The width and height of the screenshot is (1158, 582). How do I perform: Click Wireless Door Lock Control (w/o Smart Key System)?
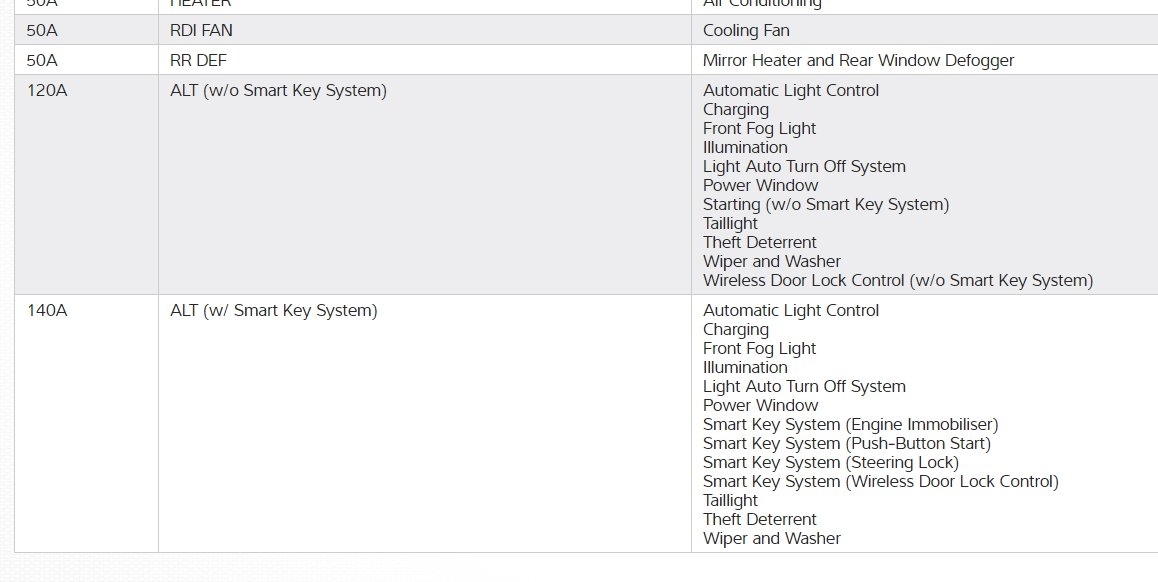pyautogui.click(x=898, y=280)
